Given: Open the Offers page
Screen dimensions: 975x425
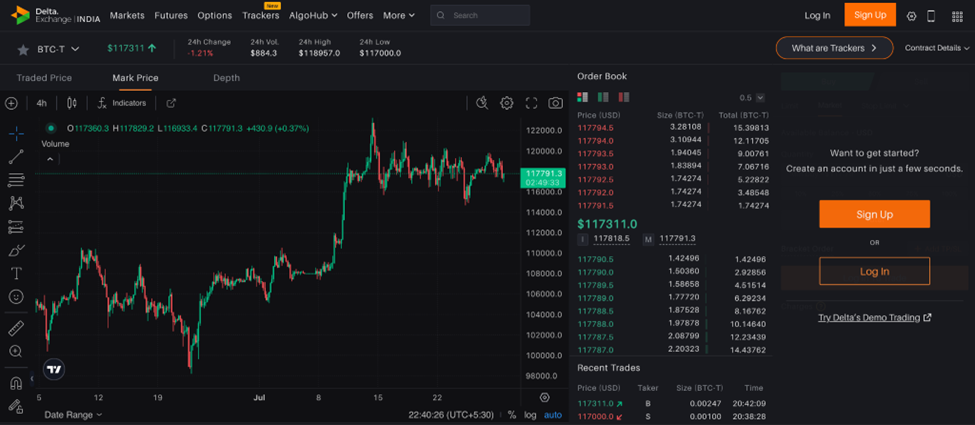Looking at the screenshot, I should click(360, 16).
